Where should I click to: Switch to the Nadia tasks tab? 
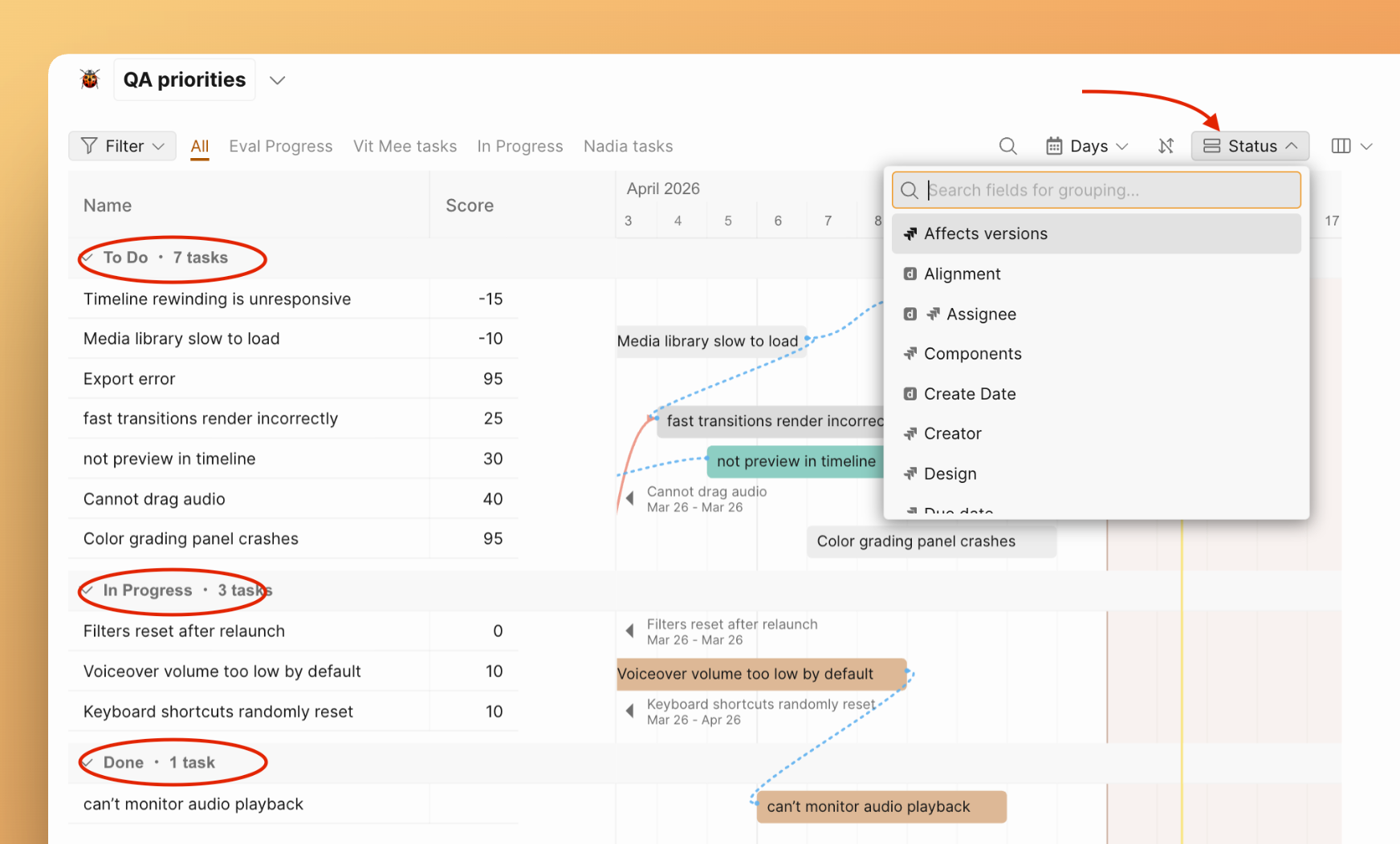[x=628, y=146]
